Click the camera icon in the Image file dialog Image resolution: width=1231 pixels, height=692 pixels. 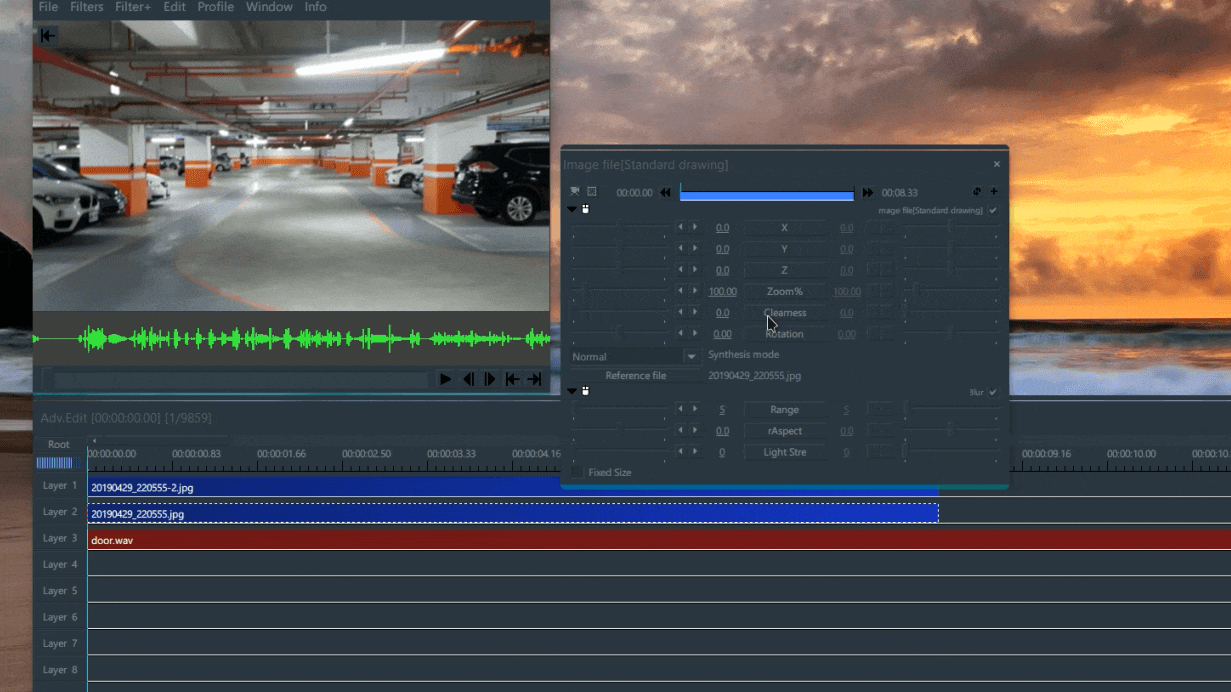[x=575, y=191]
